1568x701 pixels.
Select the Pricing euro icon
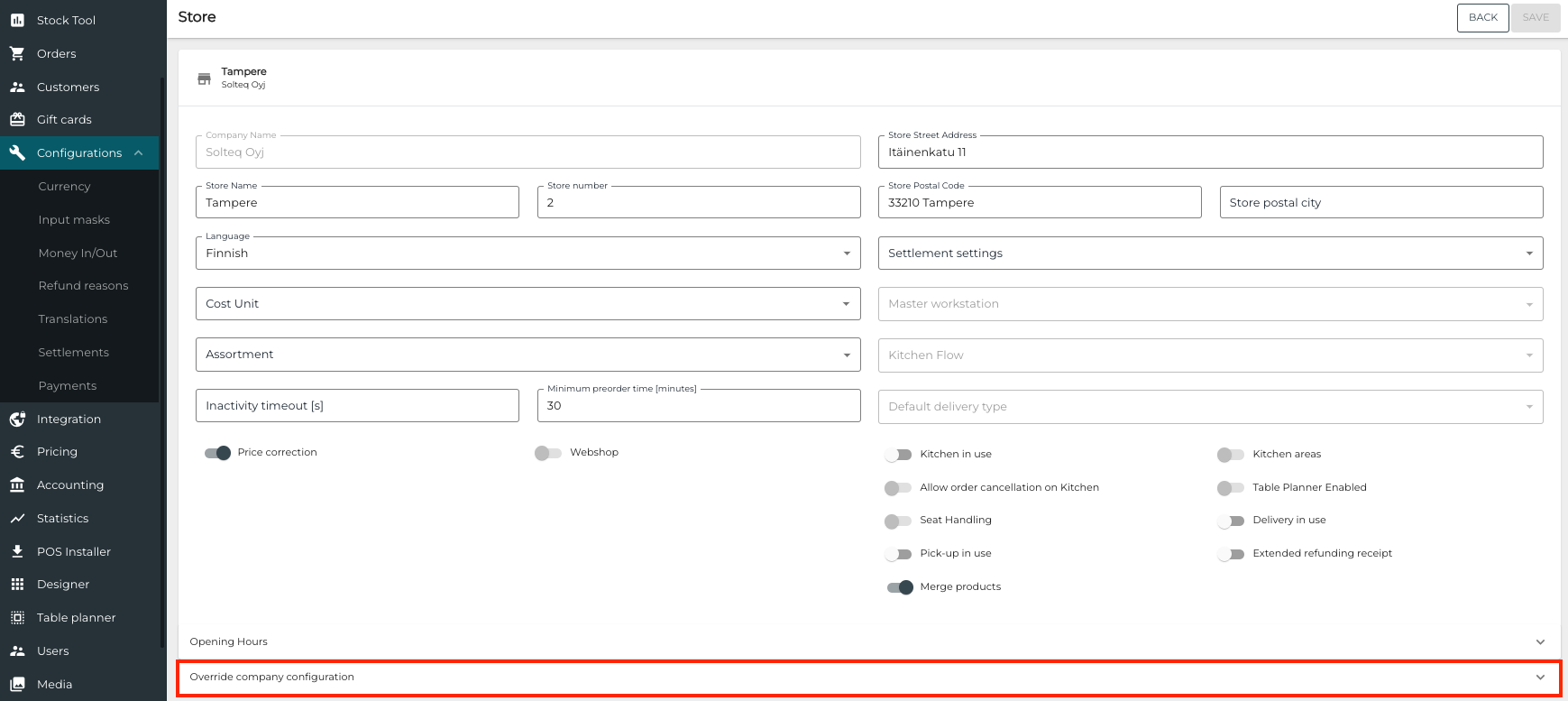17,452
